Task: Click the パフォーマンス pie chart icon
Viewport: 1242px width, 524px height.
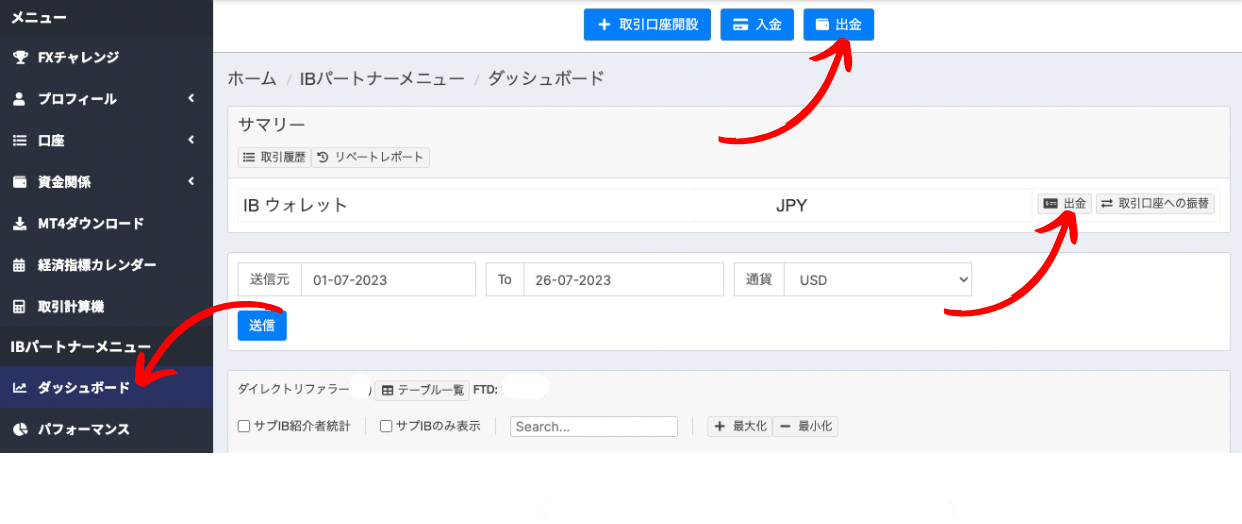Action: click(20, 429)
